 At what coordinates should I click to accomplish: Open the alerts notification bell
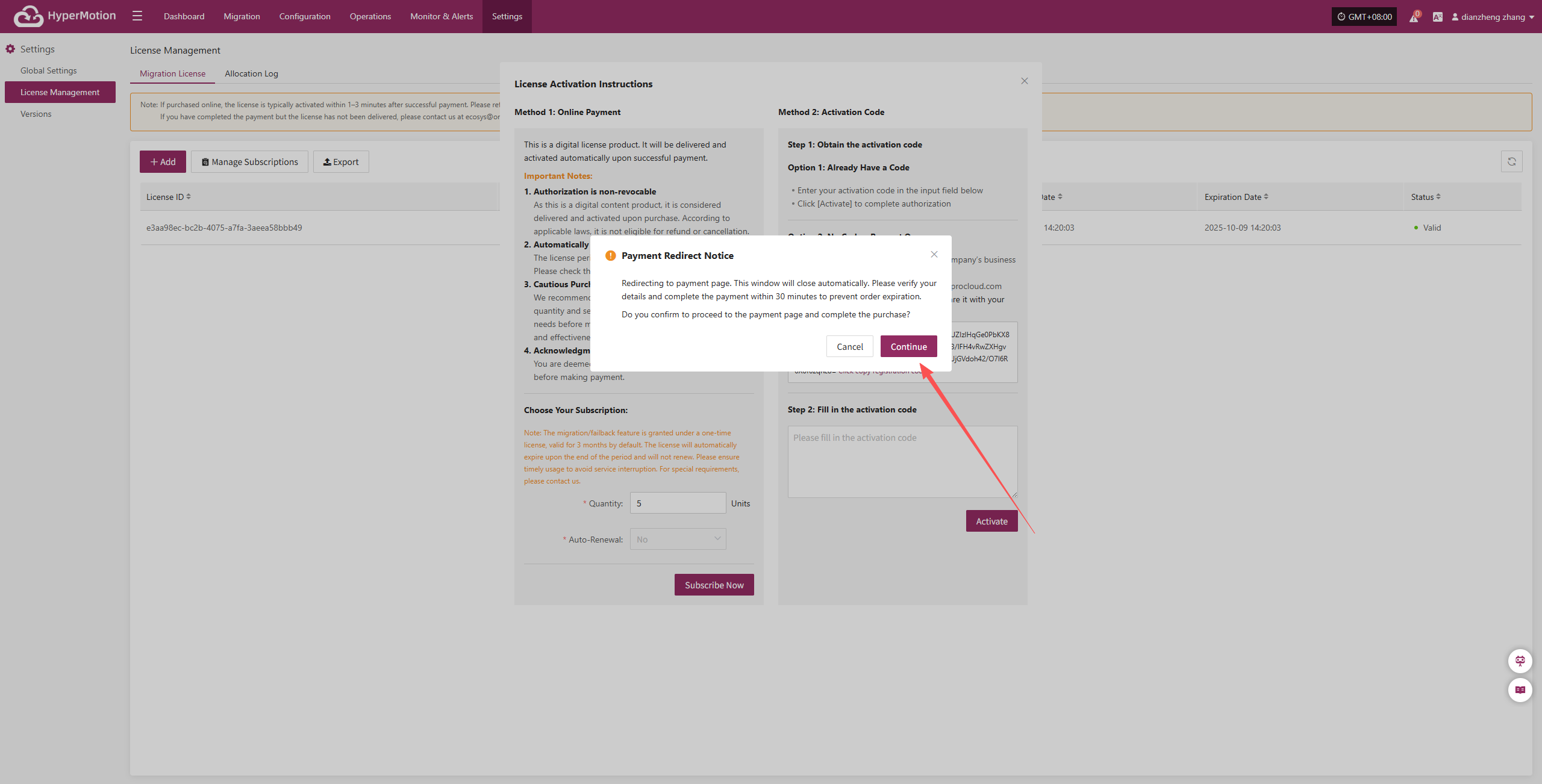(1414, 17)
